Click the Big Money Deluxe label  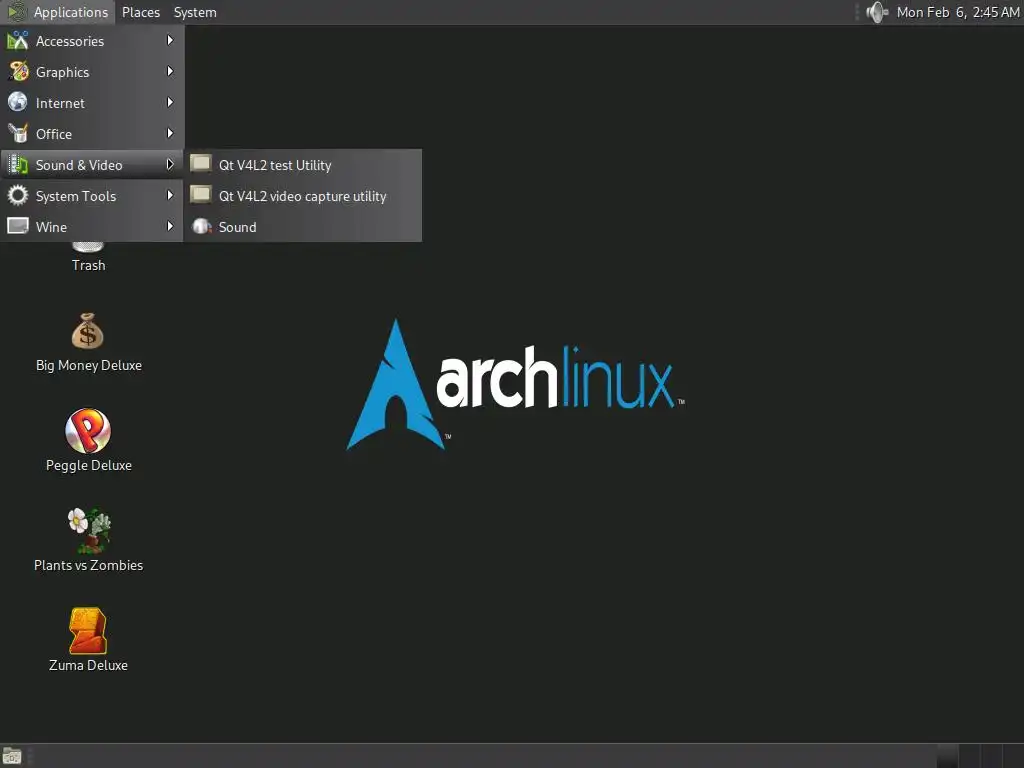[89, 365]
